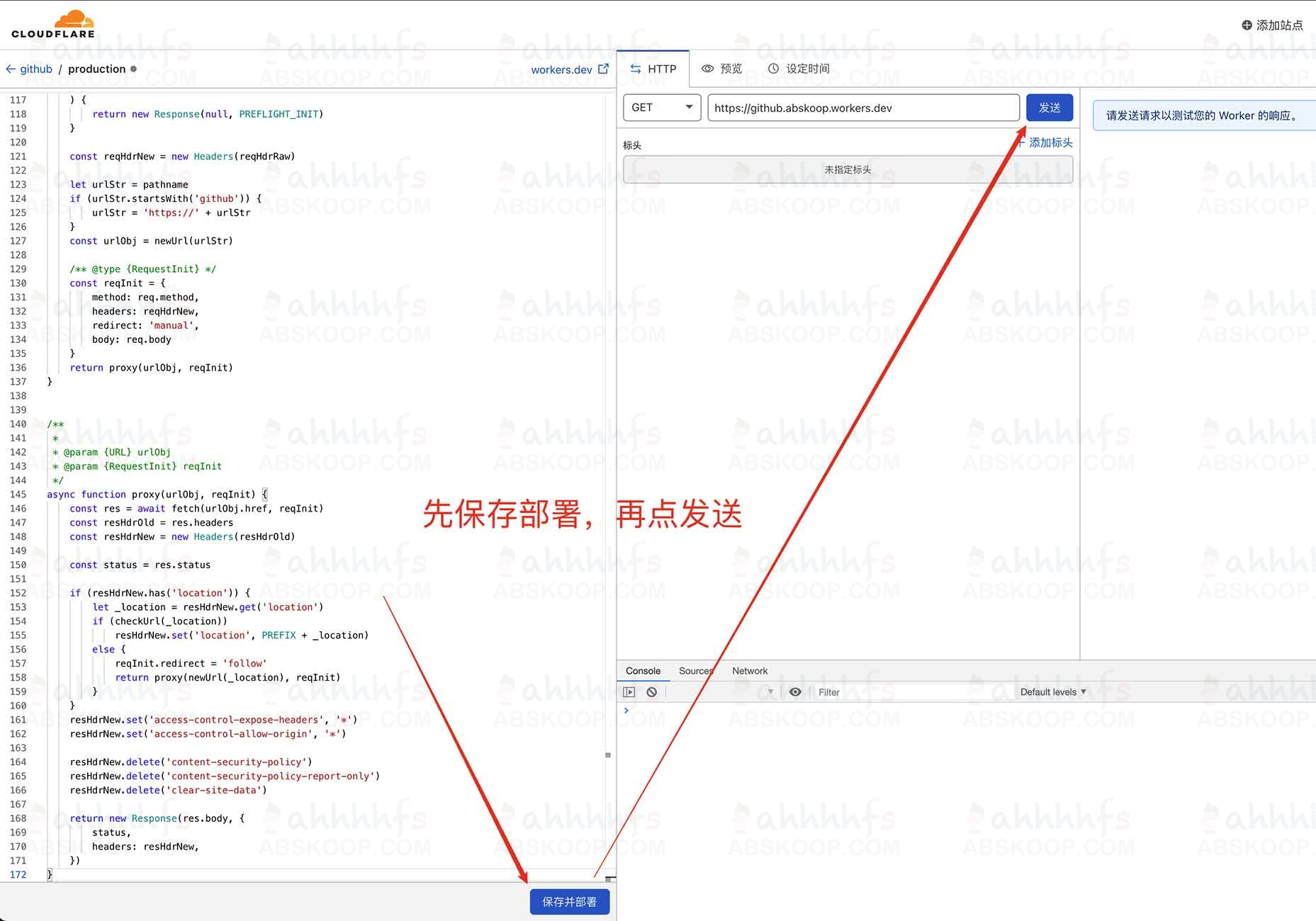Open workers.dev via the external link icon
The image size is (1316, 921).
tap(603, 69)
